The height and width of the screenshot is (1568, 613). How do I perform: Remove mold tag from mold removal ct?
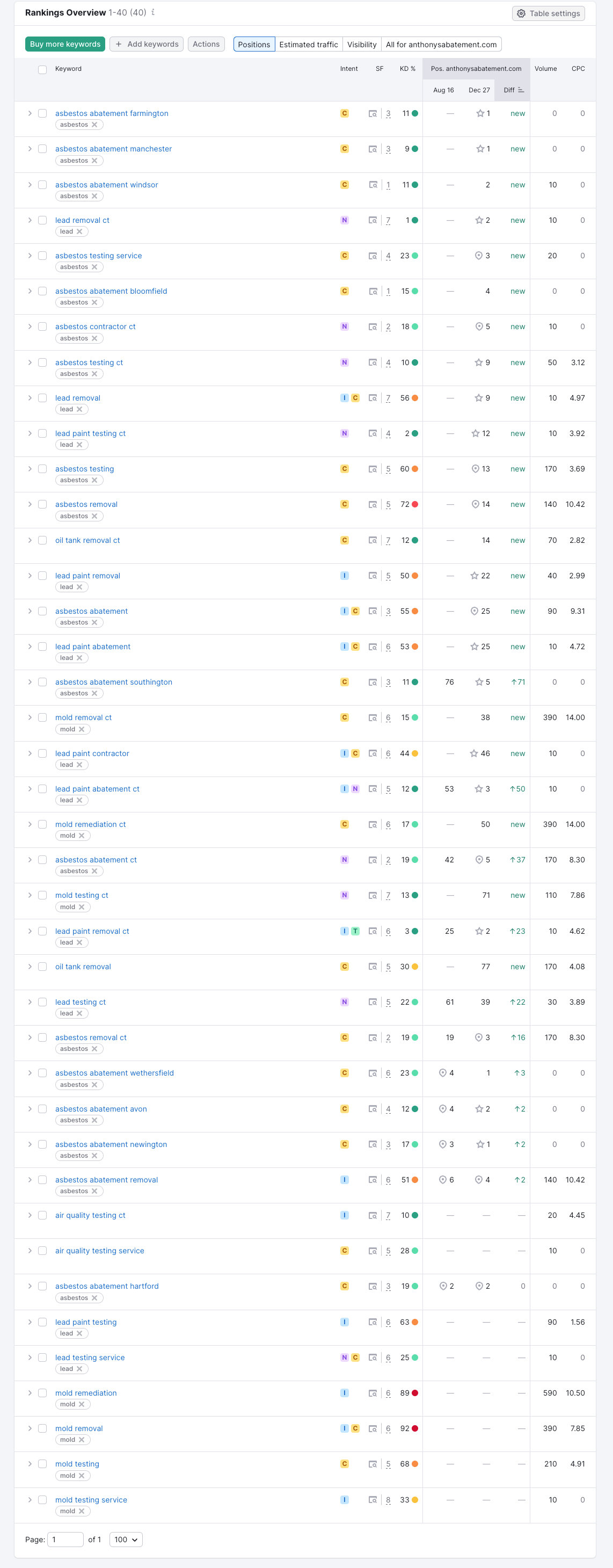pos(82,729)
